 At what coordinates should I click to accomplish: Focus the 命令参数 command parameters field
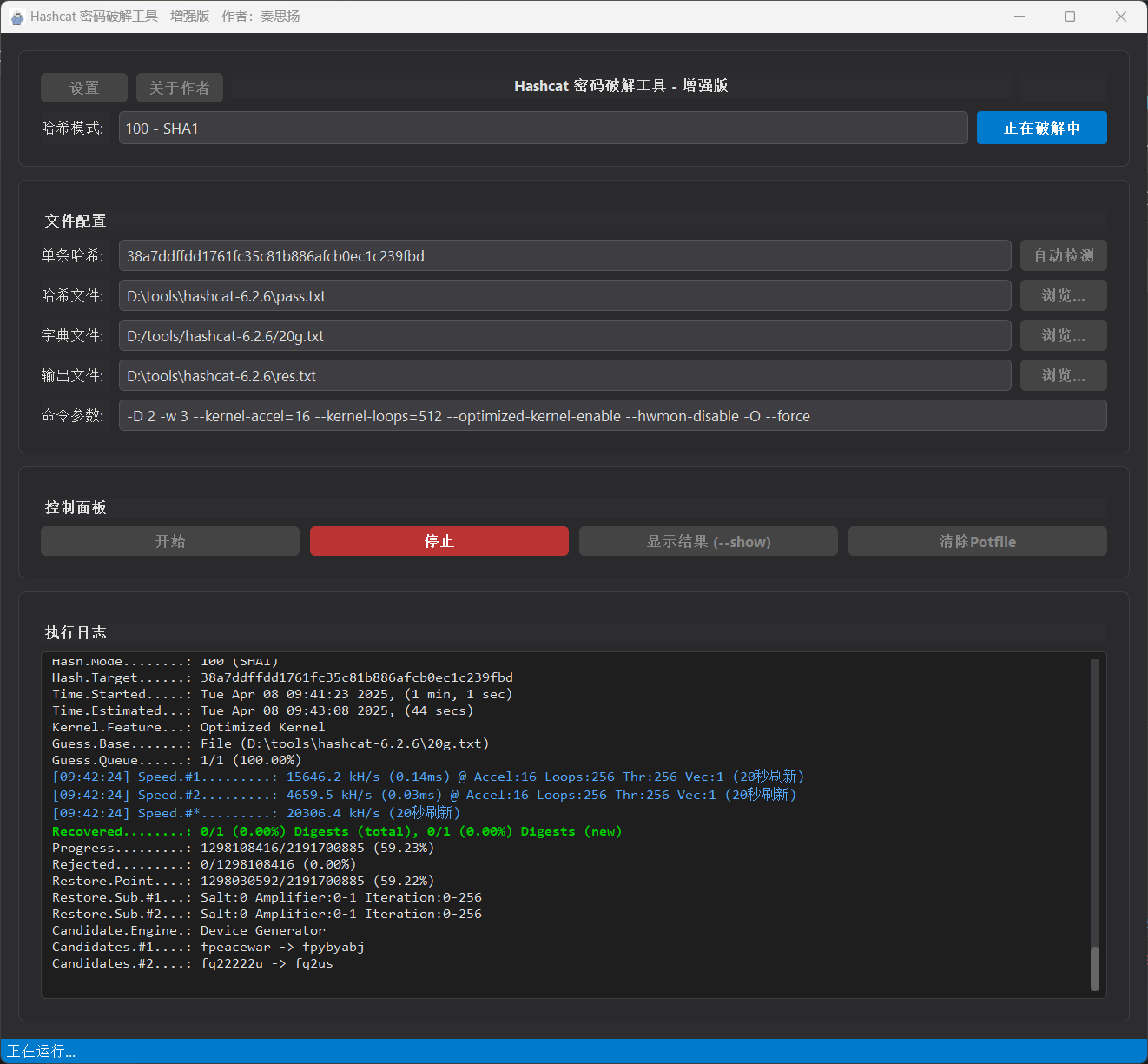[613, 415]
